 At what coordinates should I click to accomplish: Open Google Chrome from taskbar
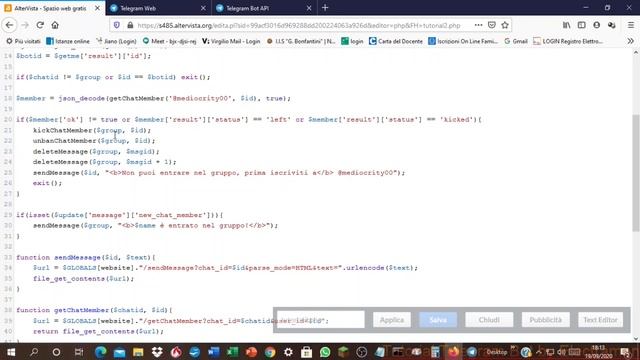[x=270, y=352]
